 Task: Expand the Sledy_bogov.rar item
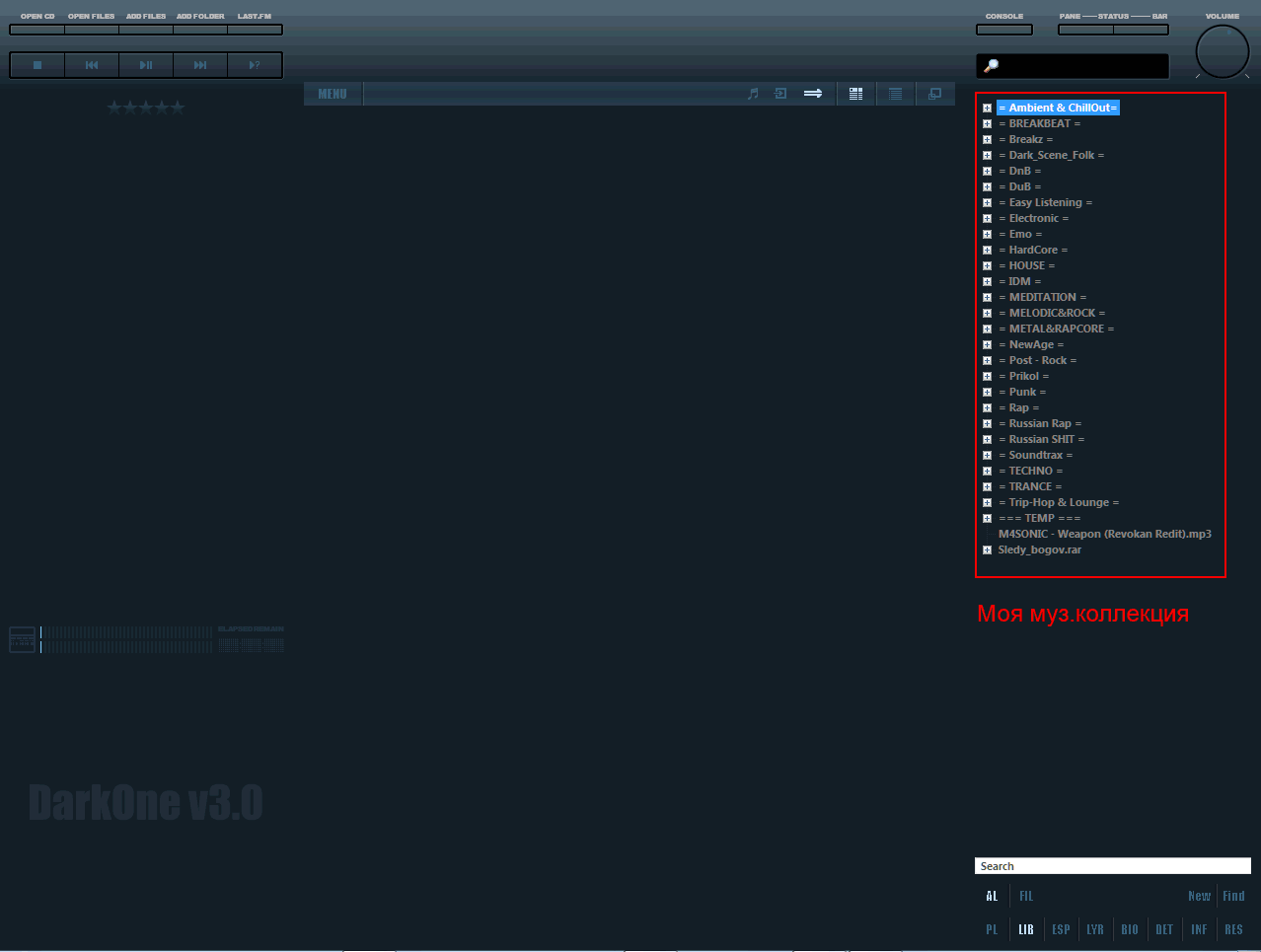tap(987, 550)
